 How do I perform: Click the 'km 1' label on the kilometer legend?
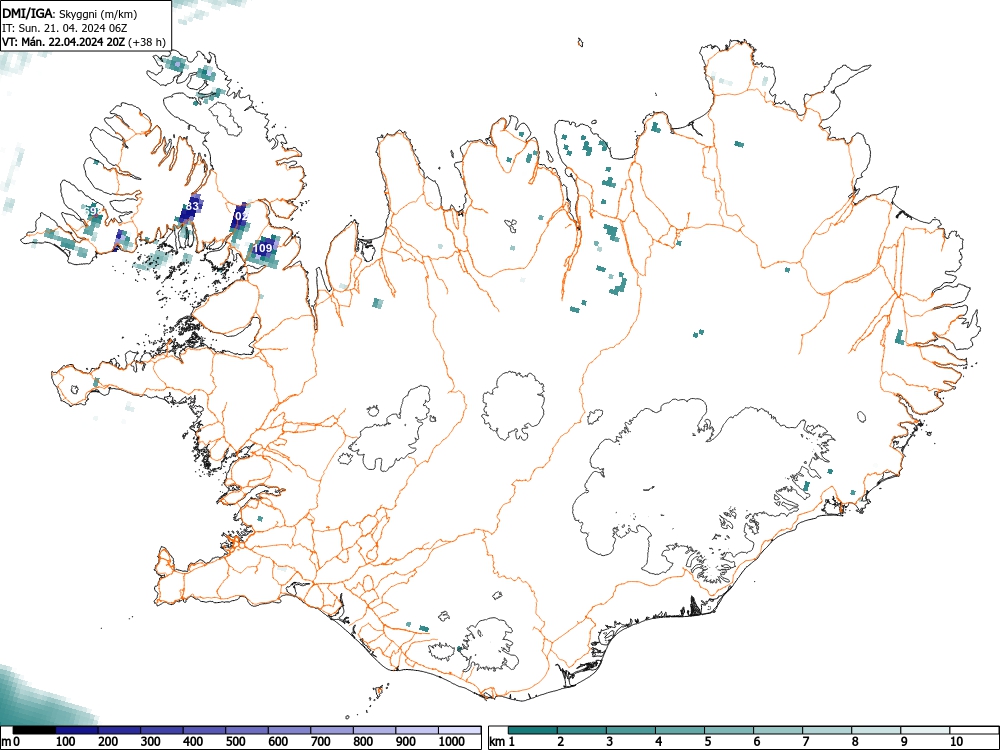(502, 742)
